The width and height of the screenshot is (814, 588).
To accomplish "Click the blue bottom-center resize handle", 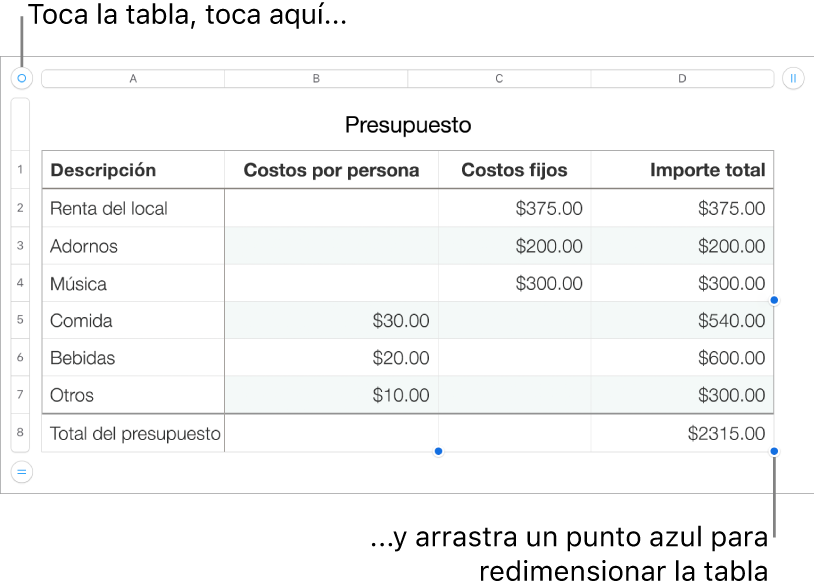I will pyautogui.click(x=438, y=451).
